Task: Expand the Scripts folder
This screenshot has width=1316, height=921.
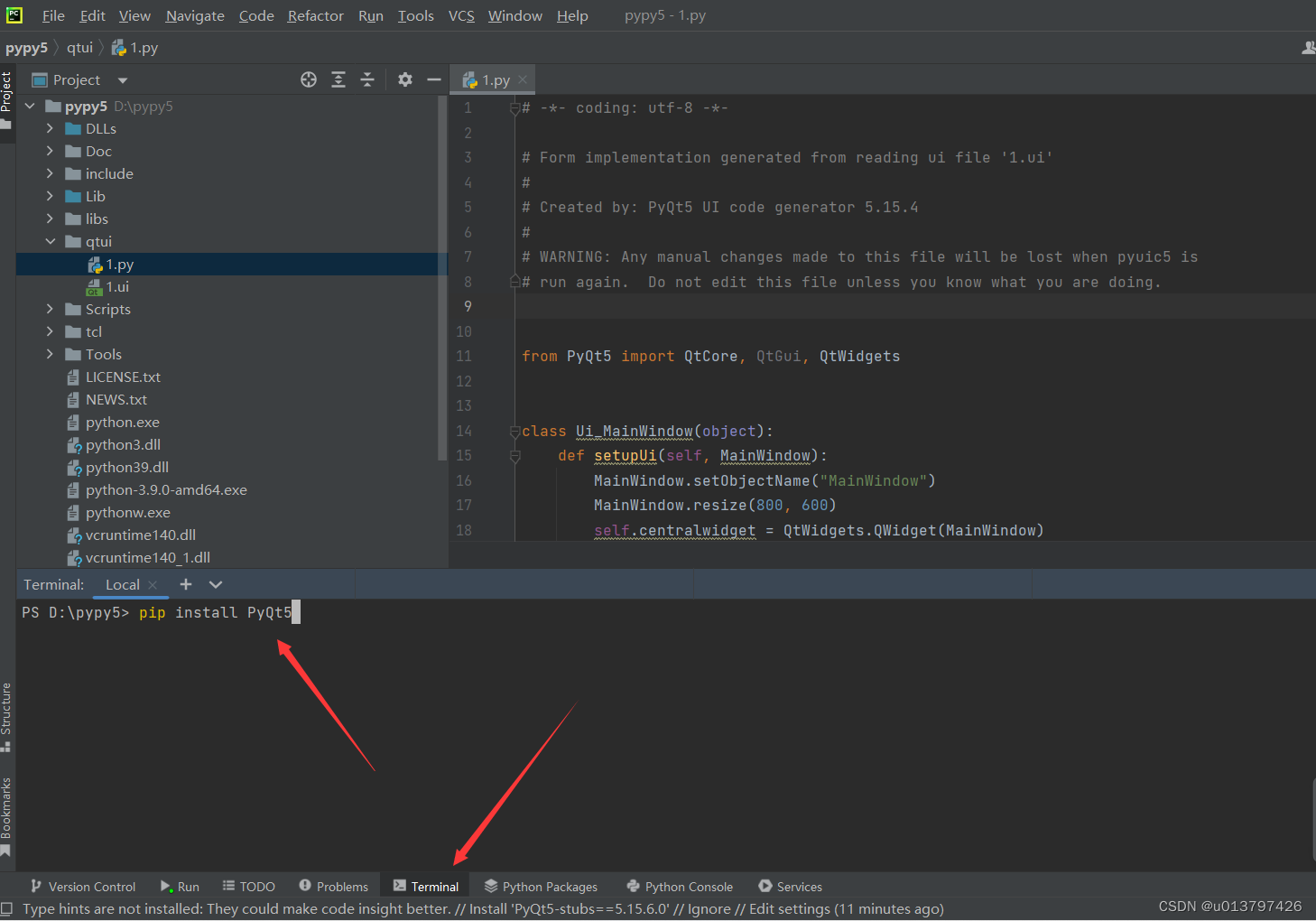Action: 50,309
